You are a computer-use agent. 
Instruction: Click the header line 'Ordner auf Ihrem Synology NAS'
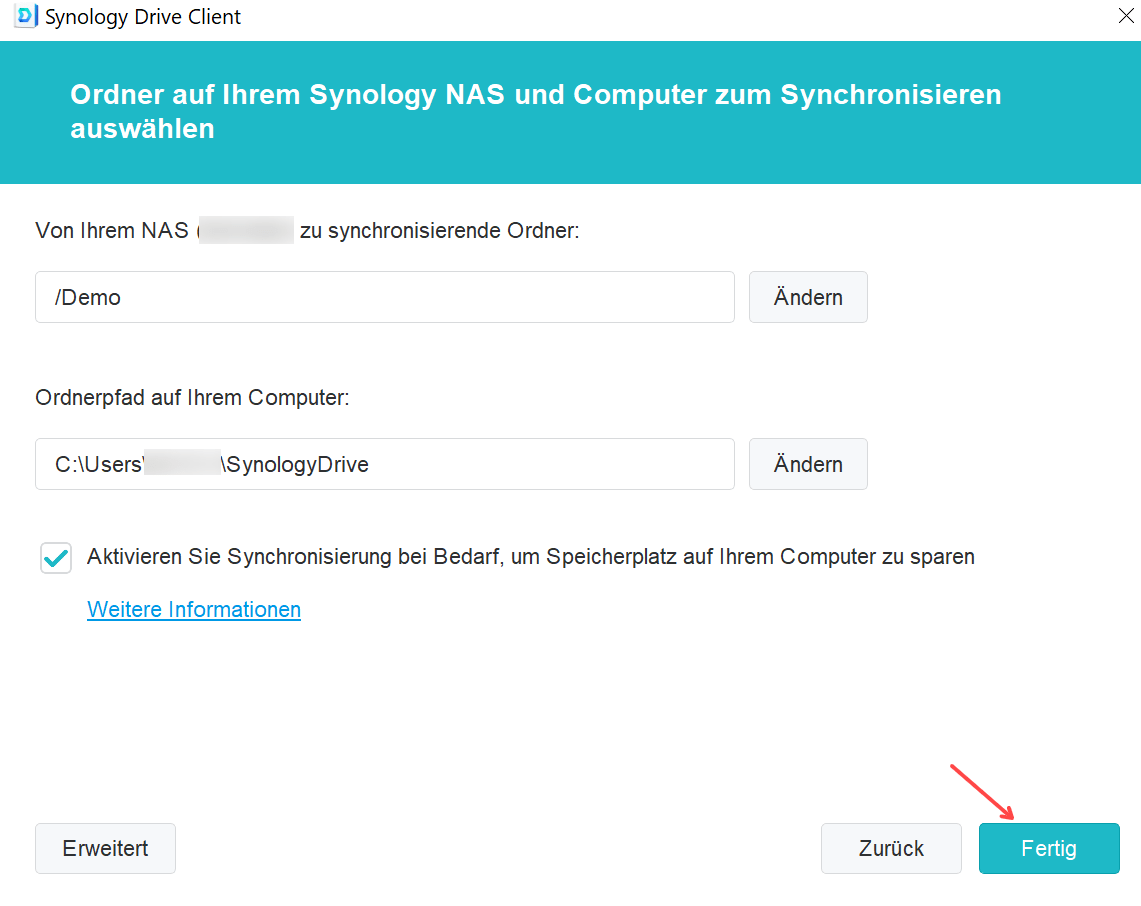[x=535, y=95]
